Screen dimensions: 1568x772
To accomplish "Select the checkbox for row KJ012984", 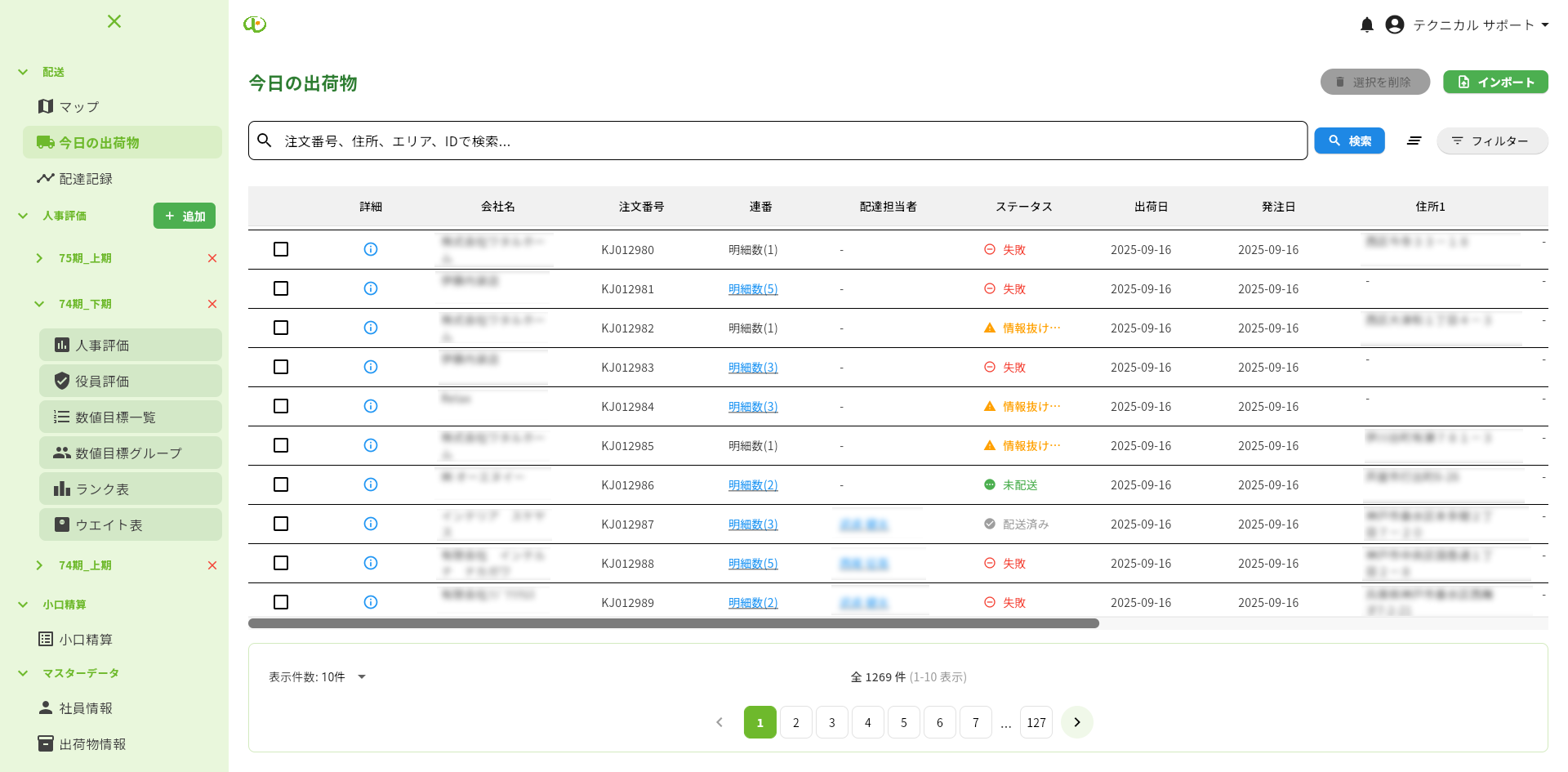I will pos(281,406).
